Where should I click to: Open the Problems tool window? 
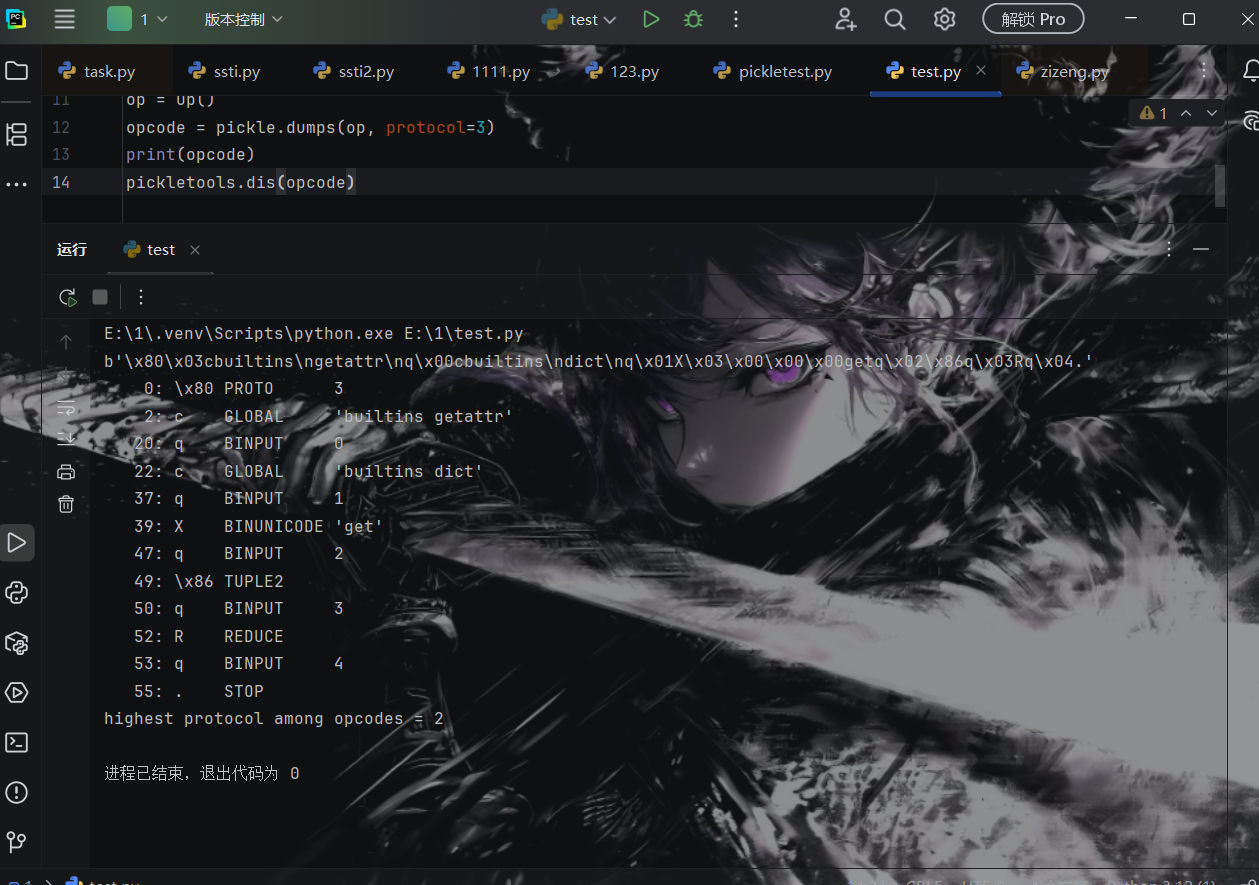pyautogui.click(x=16, y=792)
